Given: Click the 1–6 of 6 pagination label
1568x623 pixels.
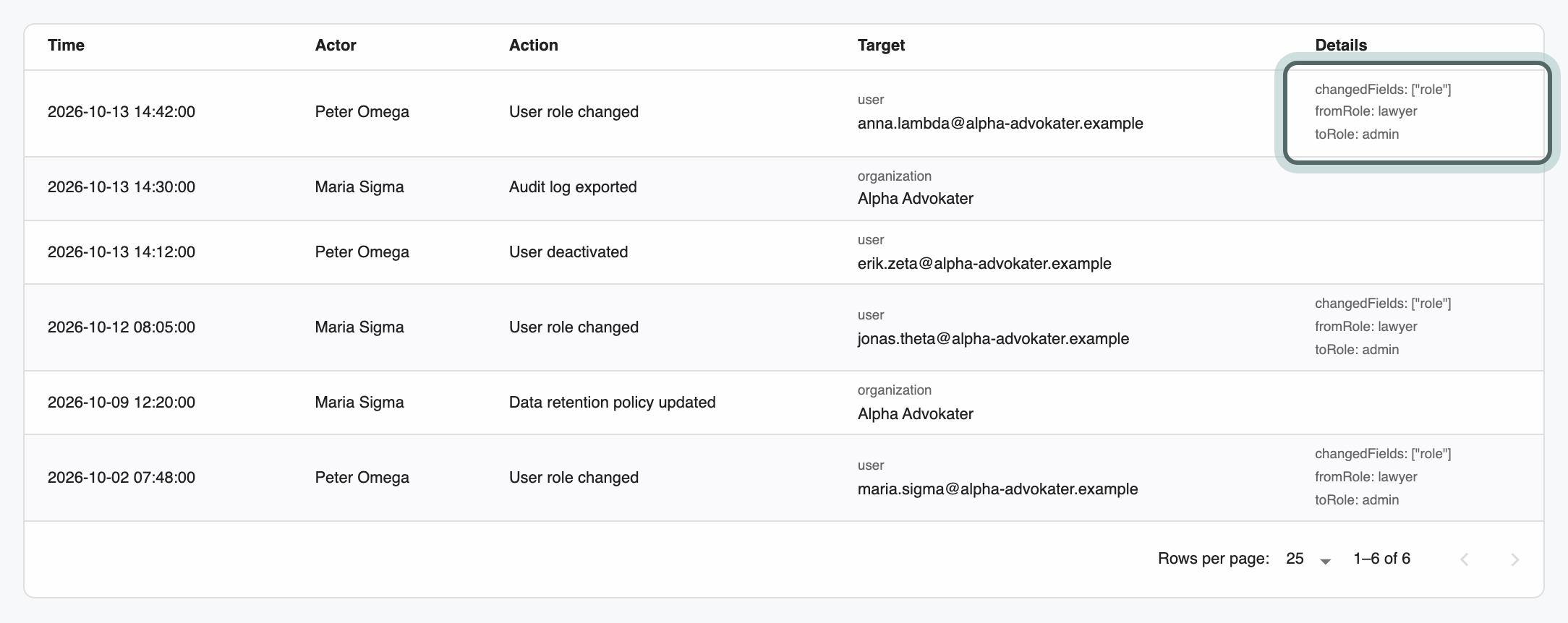Looking at the screenshot, I should click(x=1382, y=559).
